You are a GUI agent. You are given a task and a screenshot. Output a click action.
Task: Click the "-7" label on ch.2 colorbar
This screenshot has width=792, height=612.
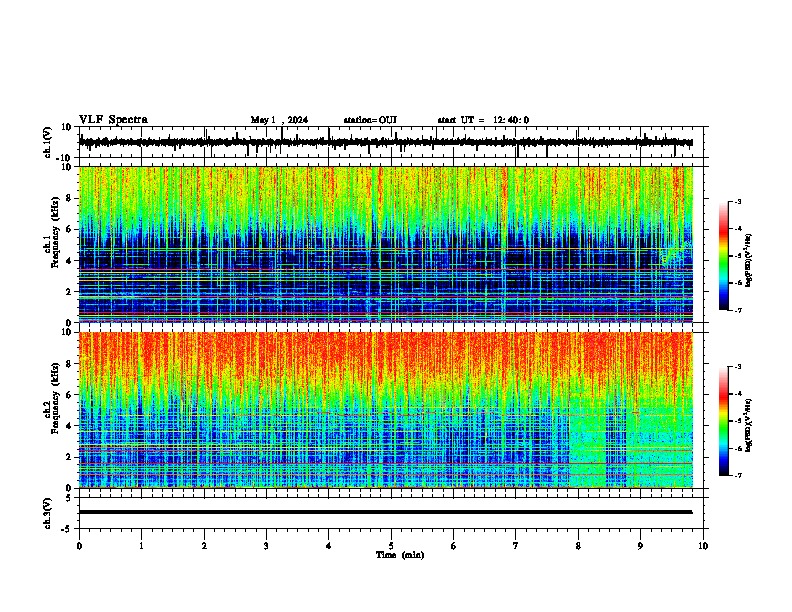click(x=737, y=476)
